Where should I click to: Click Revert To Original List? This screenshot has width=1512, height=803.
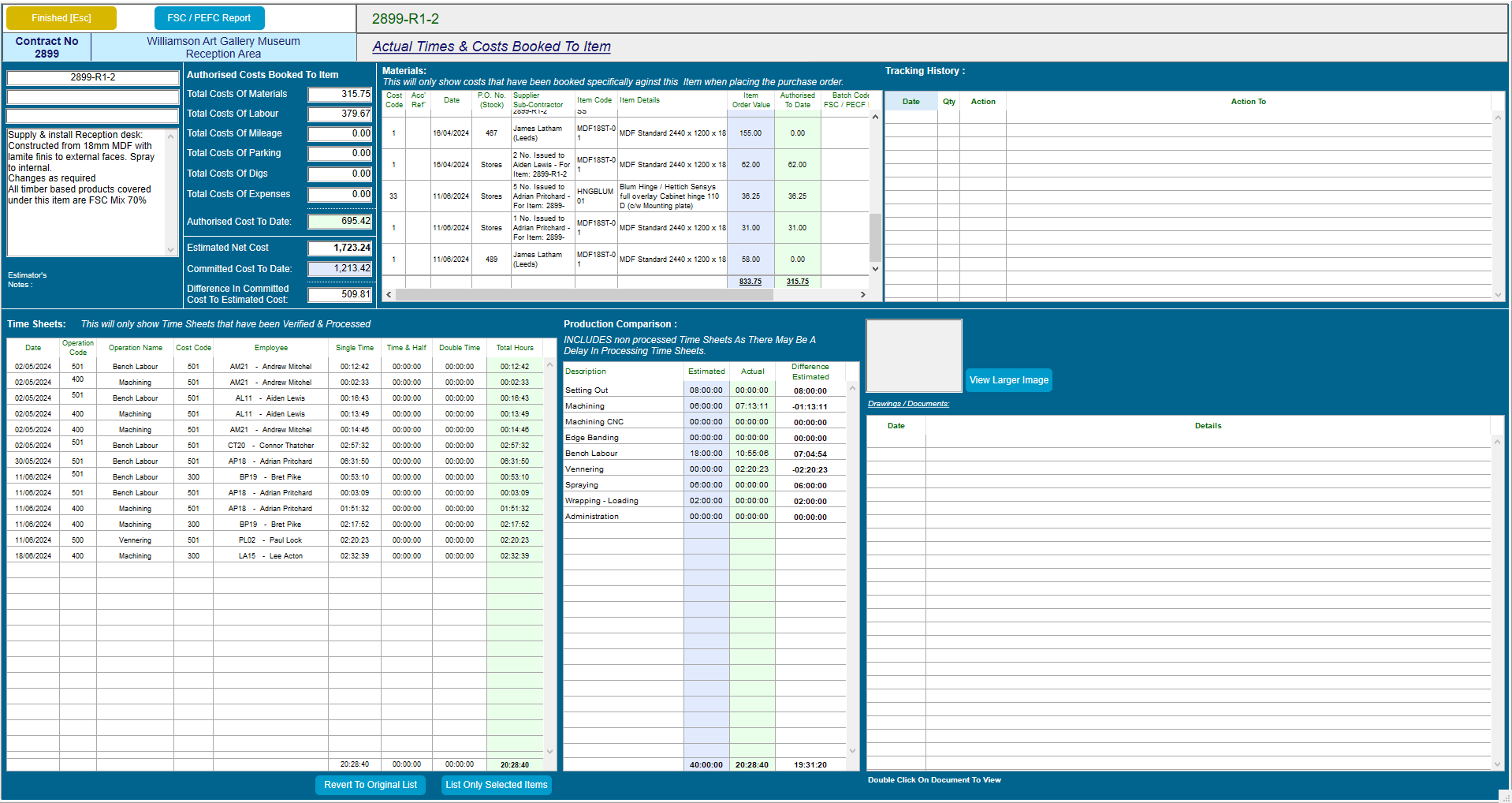[x=370, y=785]
